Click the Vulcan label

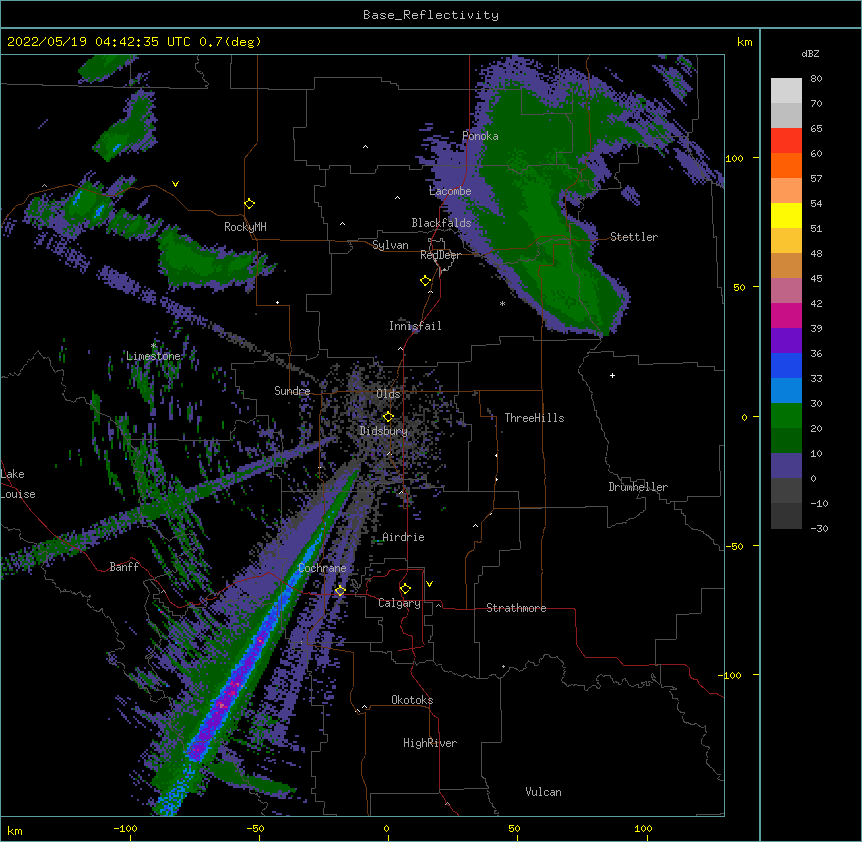(x=543, y=792)
